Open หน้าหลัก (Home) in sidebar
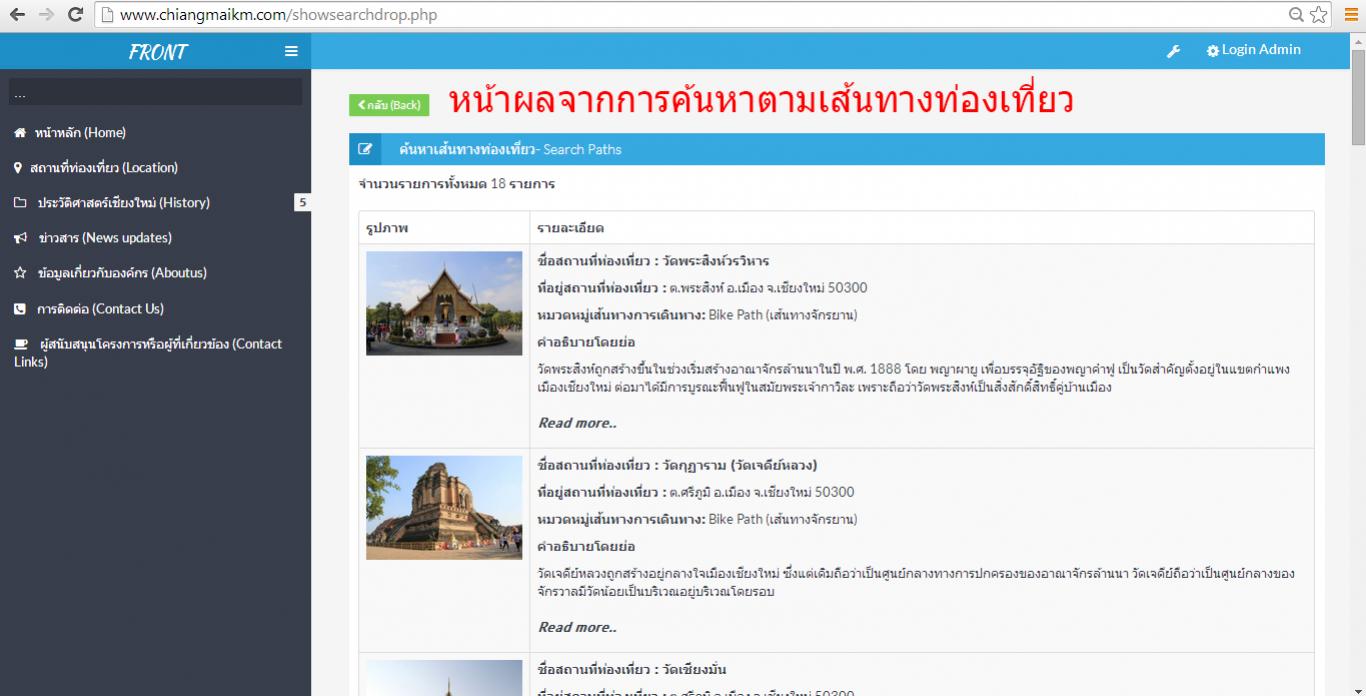 [80, 133]
